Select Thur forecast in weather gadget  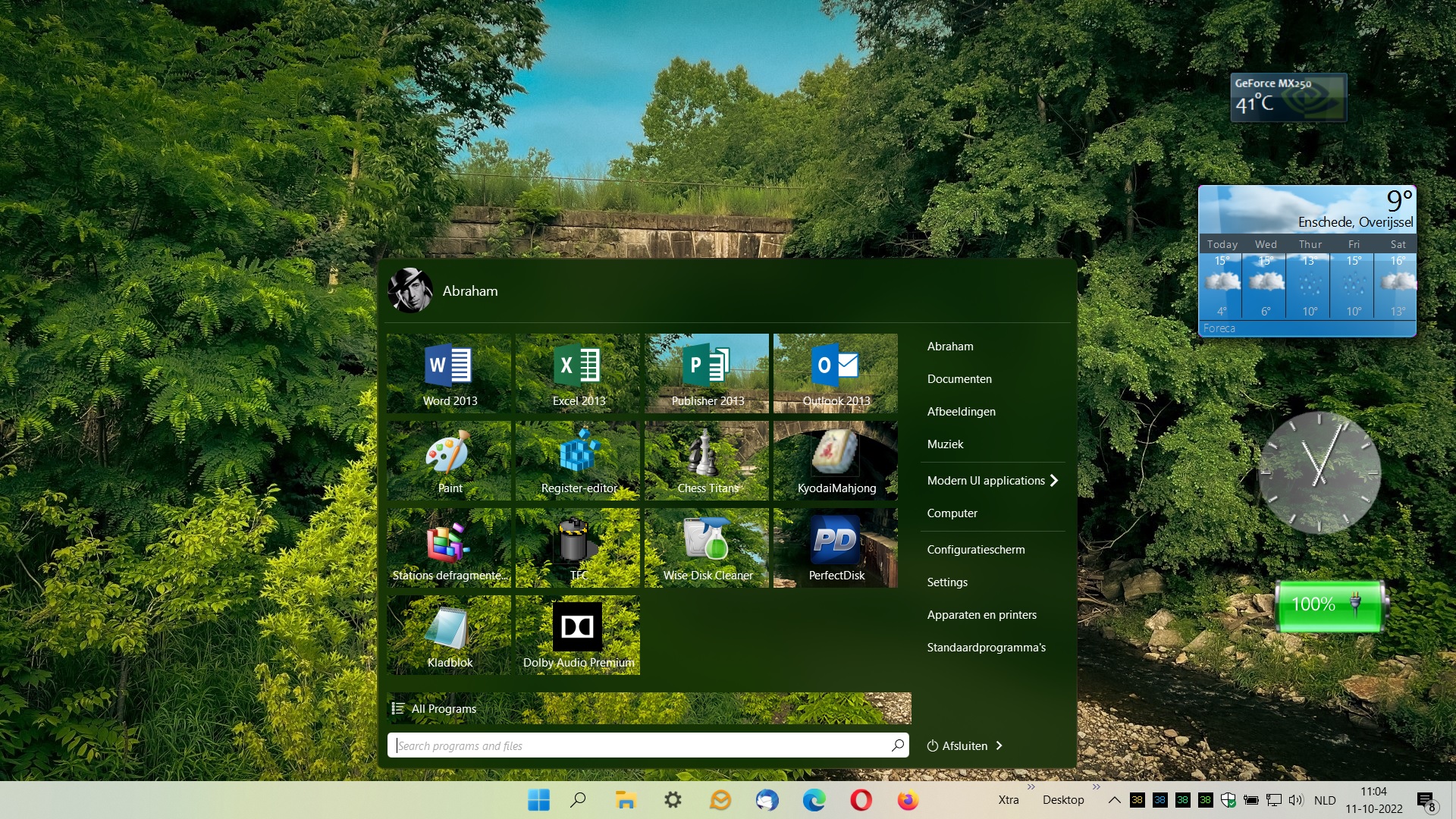[x=1310, y=278]
